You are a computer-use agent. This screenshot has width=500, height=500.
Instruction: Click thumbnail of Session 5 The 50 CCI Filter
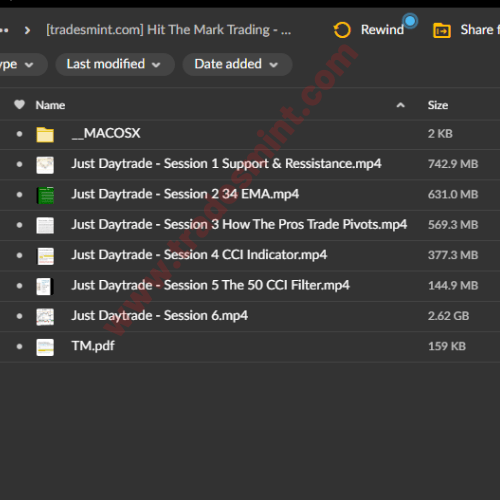pos(45,286)
